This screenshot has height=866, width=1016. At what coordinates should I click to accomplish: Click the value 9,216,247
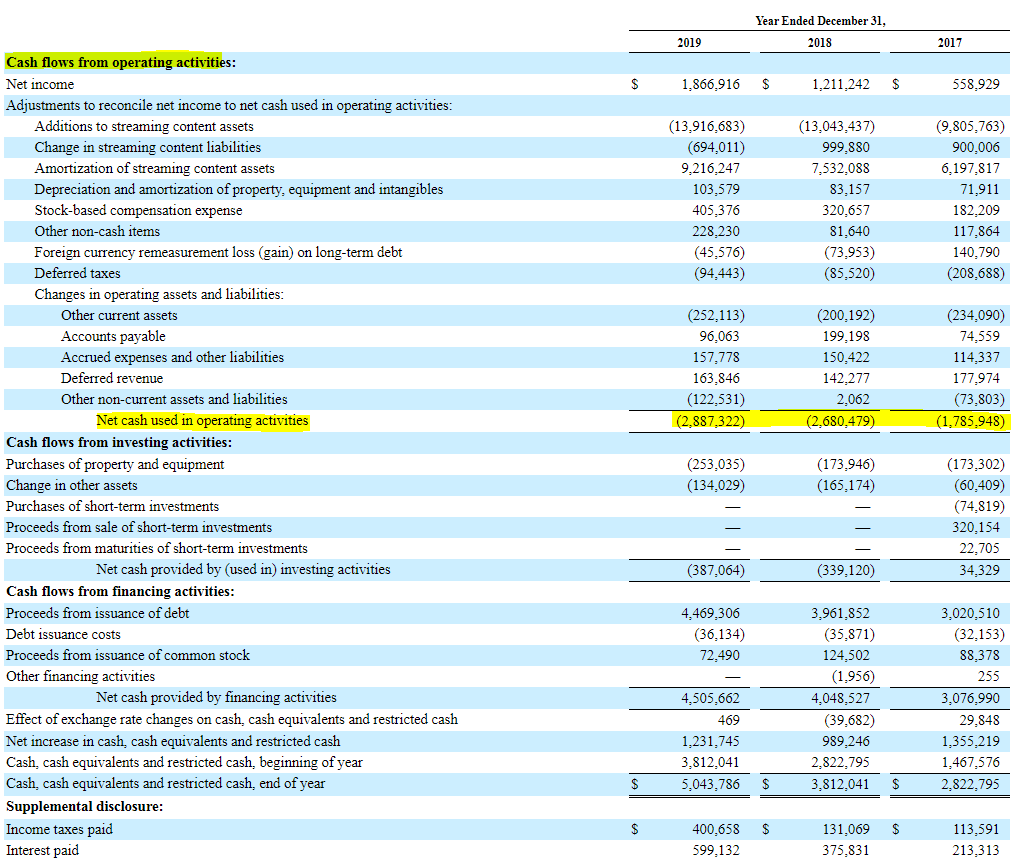pyautogui.click(x=710, y=168)
